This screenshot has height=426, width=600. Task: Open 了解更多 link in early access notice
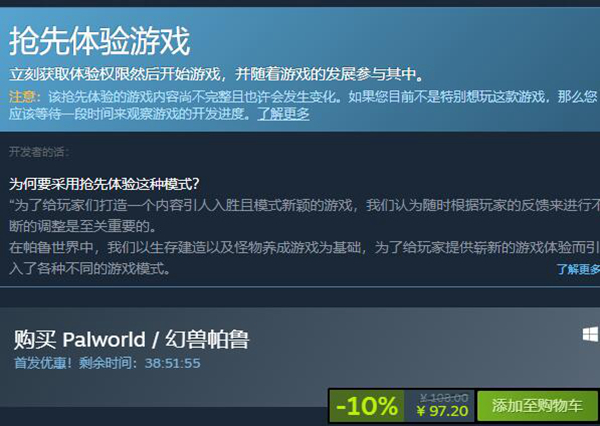coord(283,114)
